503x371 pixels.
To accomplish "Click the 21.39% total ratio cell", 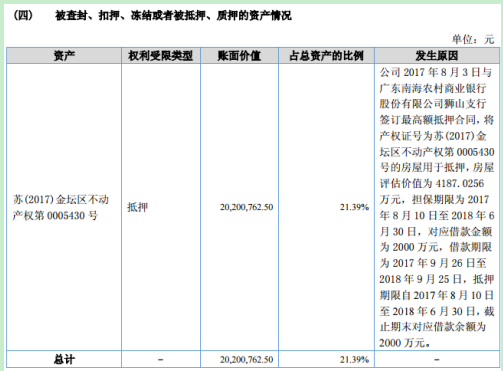I will click(354, 359).
